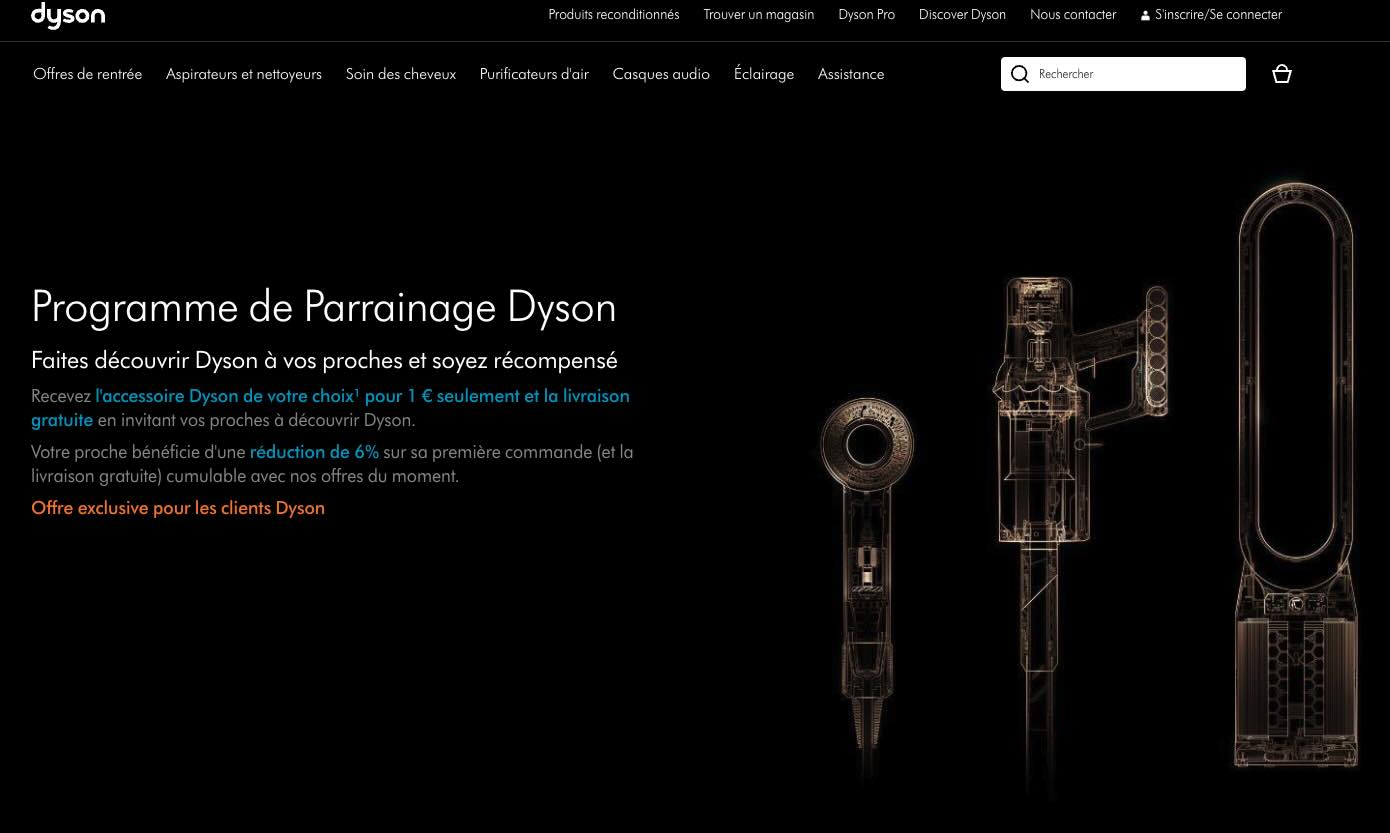
Task: Open Trouver un magasin link
Action: tap(759, 15)
